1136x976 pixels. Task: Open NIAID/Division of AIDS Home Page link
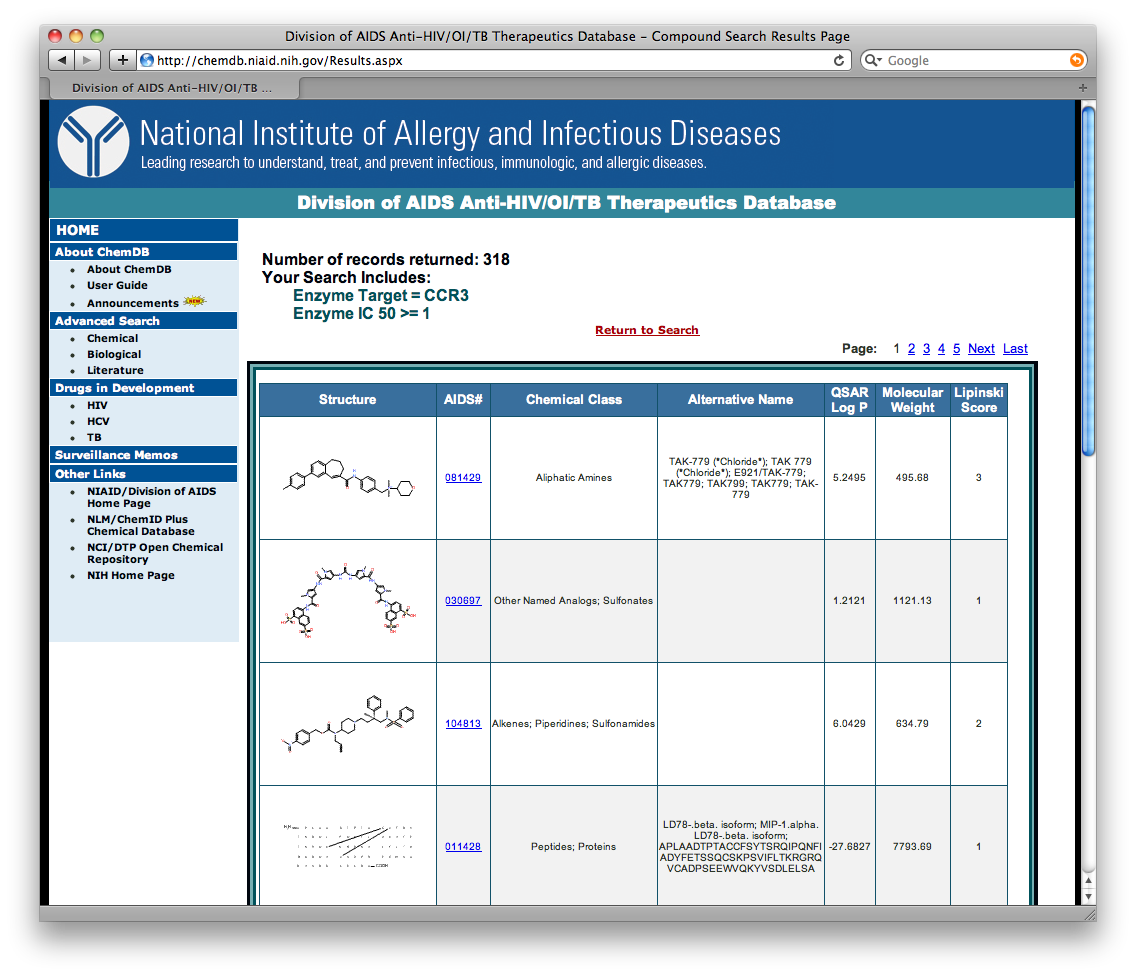151,497
